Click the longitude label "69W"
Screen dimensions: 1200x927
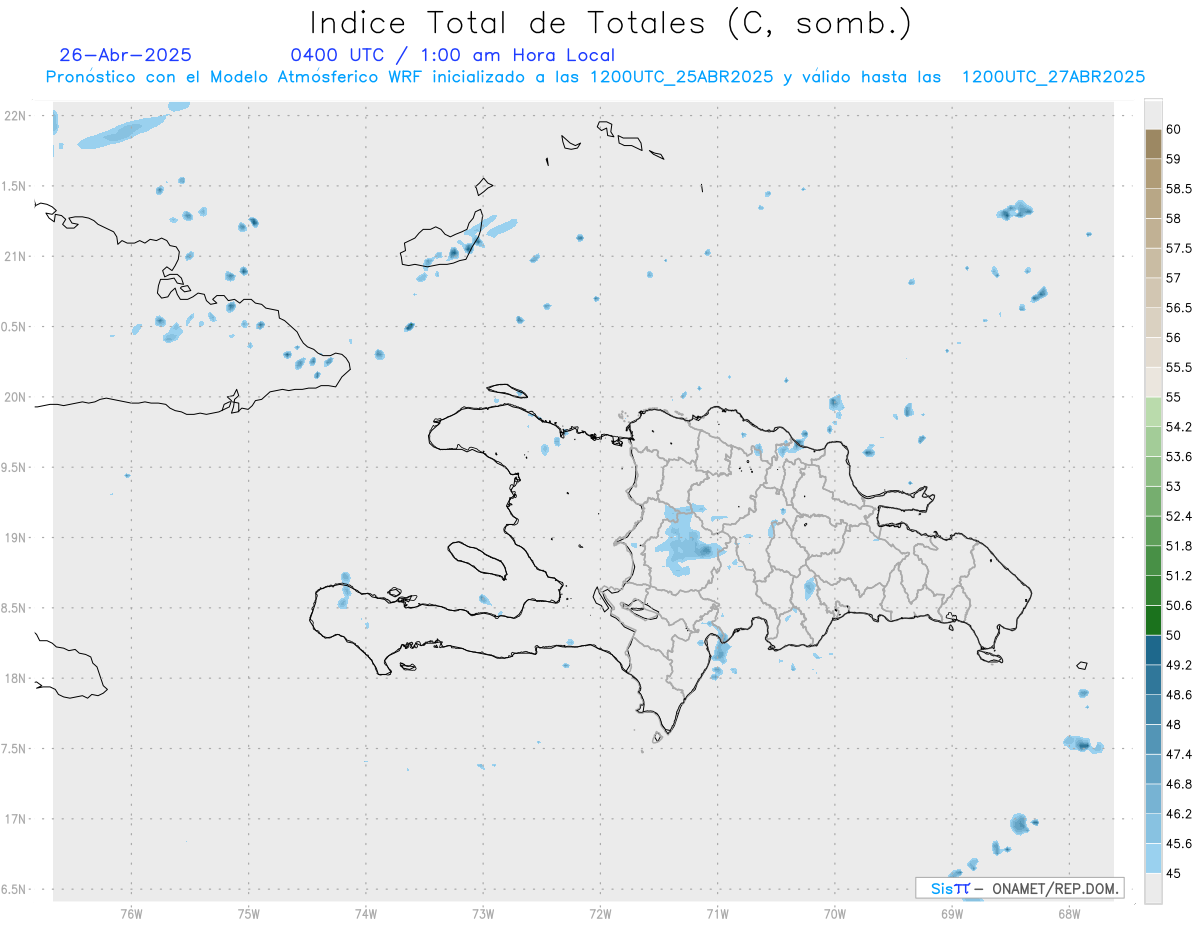coord(952,913)
